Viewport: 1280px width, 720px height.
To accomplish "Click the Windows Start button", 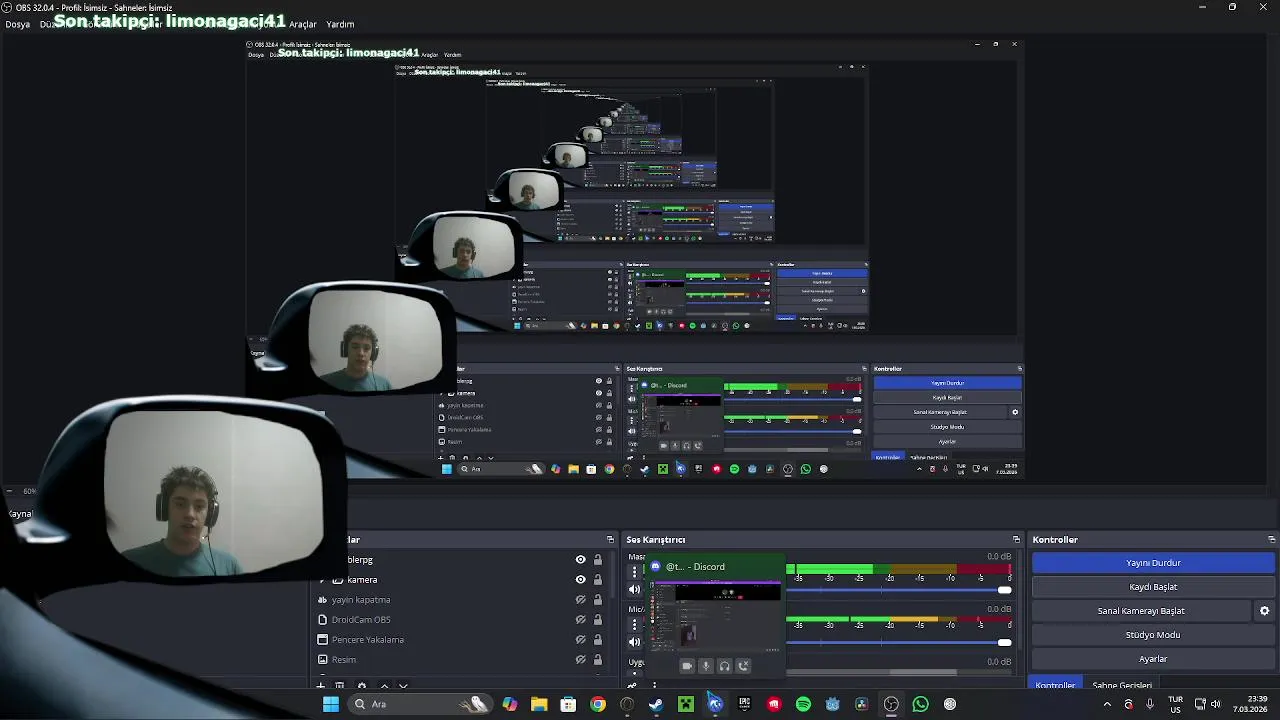I will pos(330,704).
